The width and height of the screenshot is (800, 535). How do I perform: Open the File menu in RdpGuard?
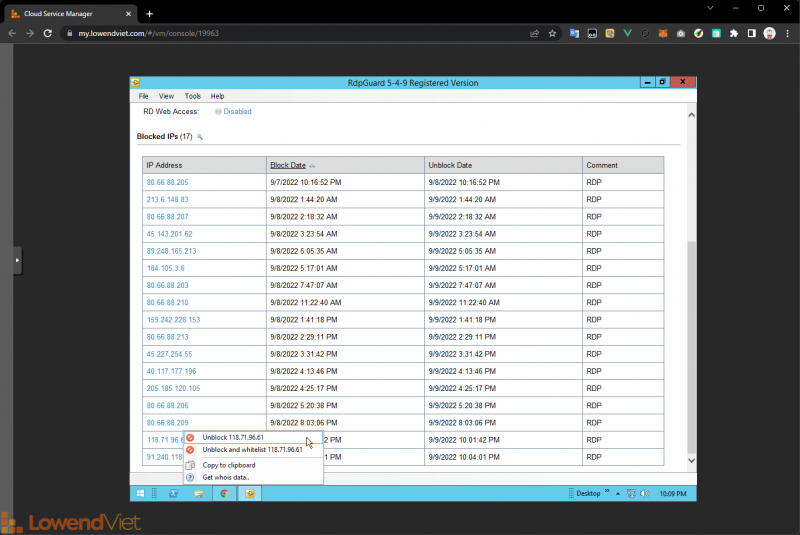click(143, 96)
